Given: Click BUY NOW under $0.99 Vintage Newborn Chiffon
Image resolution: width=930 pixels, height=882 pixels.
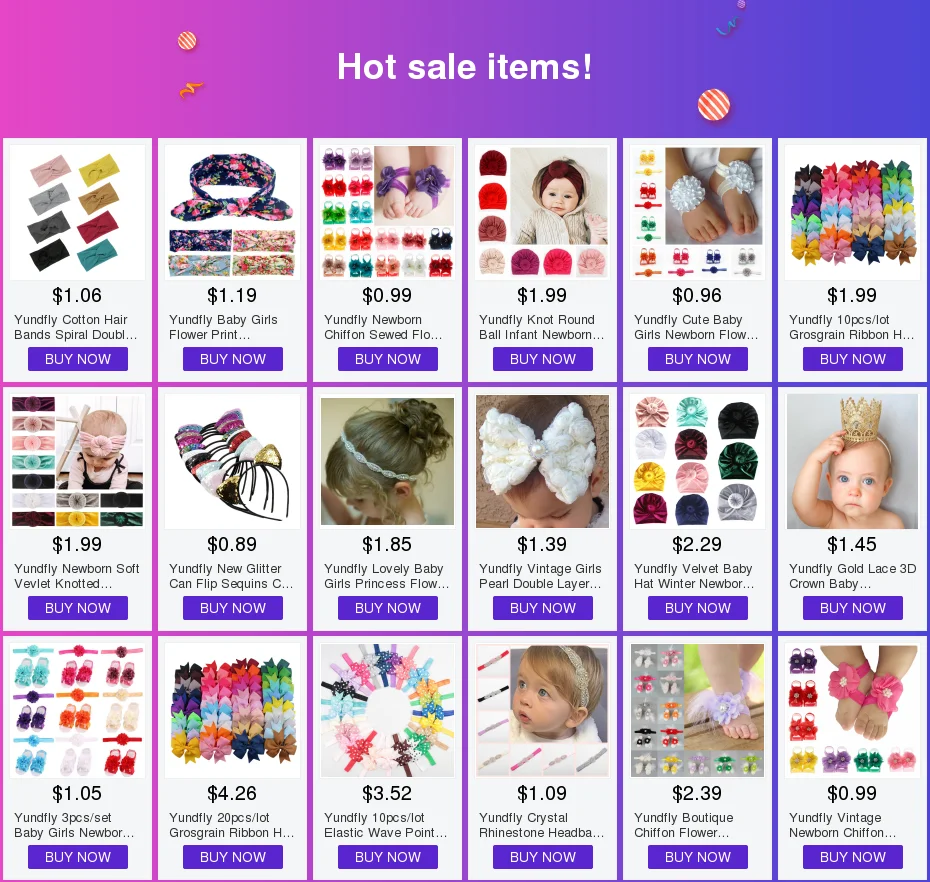Looking at the screenshot, I should (852, 857).
